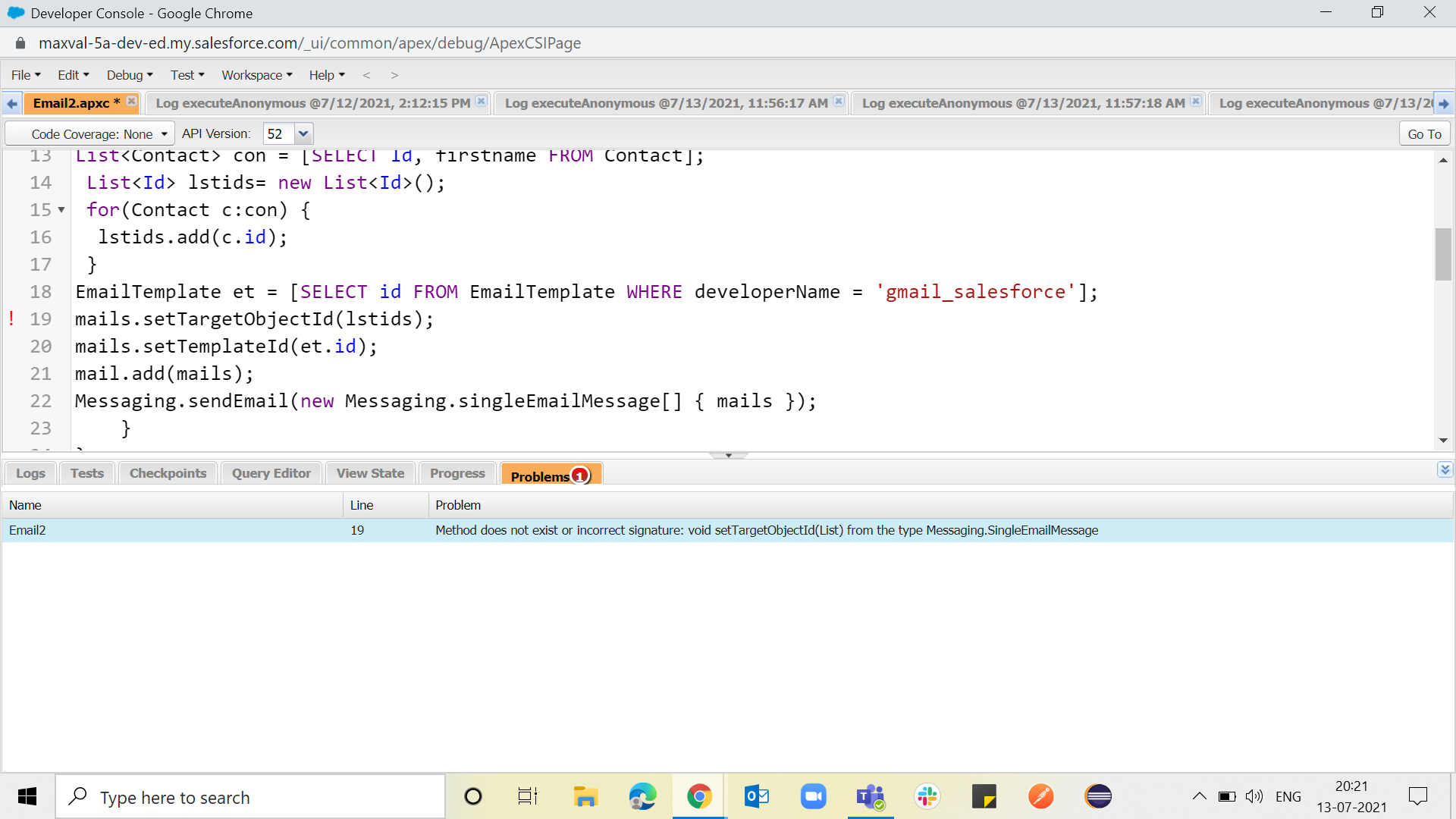Close the Log executeAnonymous 2:12:15 PM tab
Screen dimensions: 1456x819
pos(481,99)
